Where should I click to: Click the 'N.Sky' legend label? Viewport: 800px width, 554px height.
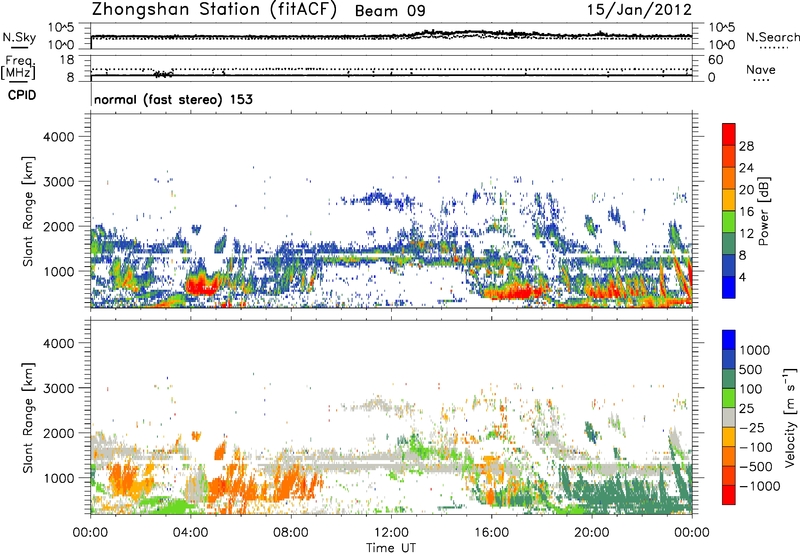[19, 37]
